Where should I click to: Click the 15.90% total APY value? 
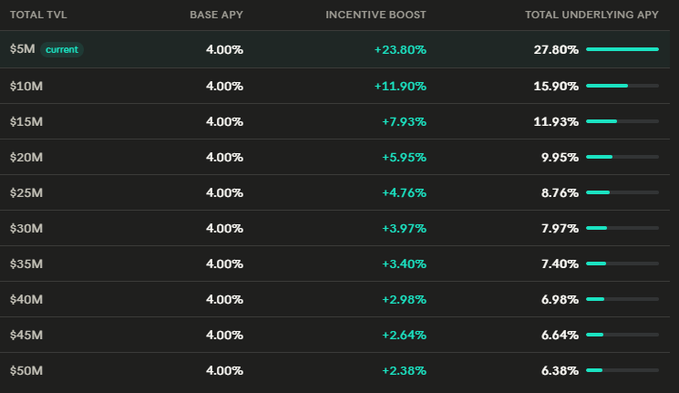[x=556, y=86]
